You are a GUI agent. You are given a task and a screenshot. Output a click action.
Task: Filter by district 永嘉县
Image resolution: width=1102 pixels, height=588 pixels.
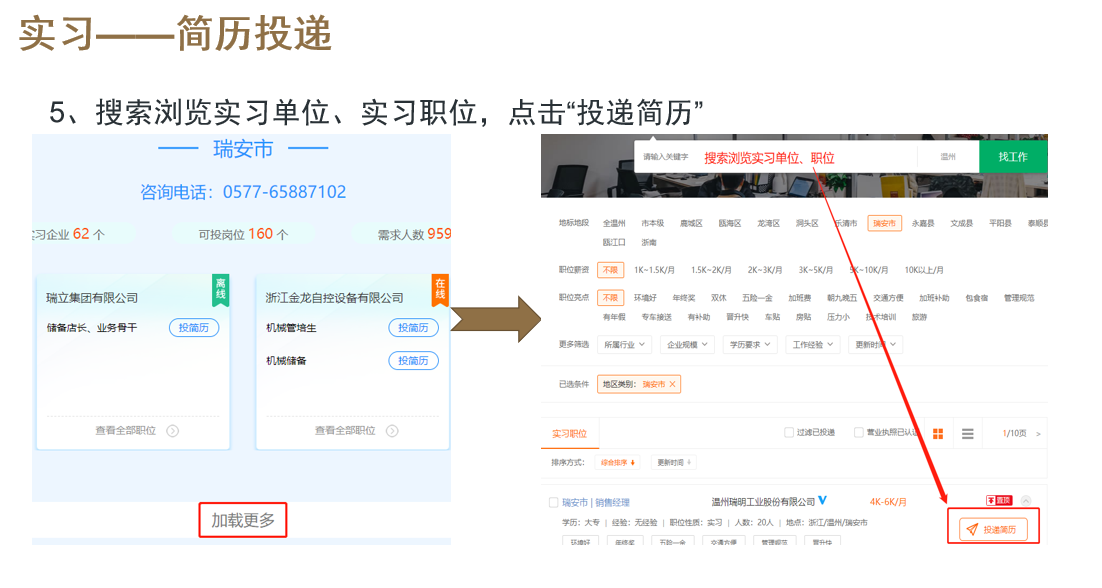[923, 223]
